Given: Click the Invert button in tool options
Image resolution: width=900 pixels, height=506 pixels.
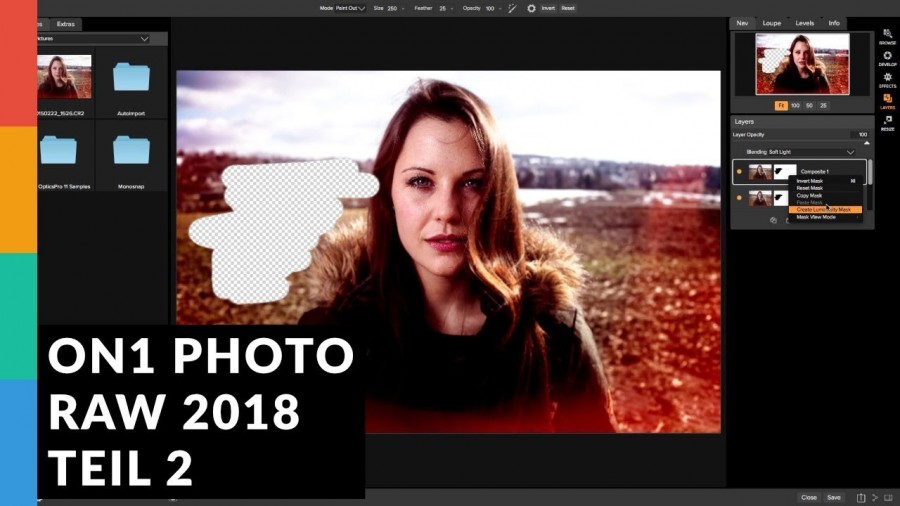Looking at the screenshot, I should click(548, 8).
